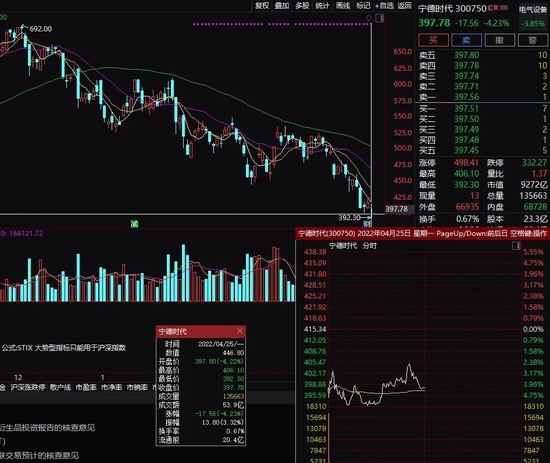Click the 卖二 price 397.71
This screenshot has height=463, width=550.
click(467, 86)
